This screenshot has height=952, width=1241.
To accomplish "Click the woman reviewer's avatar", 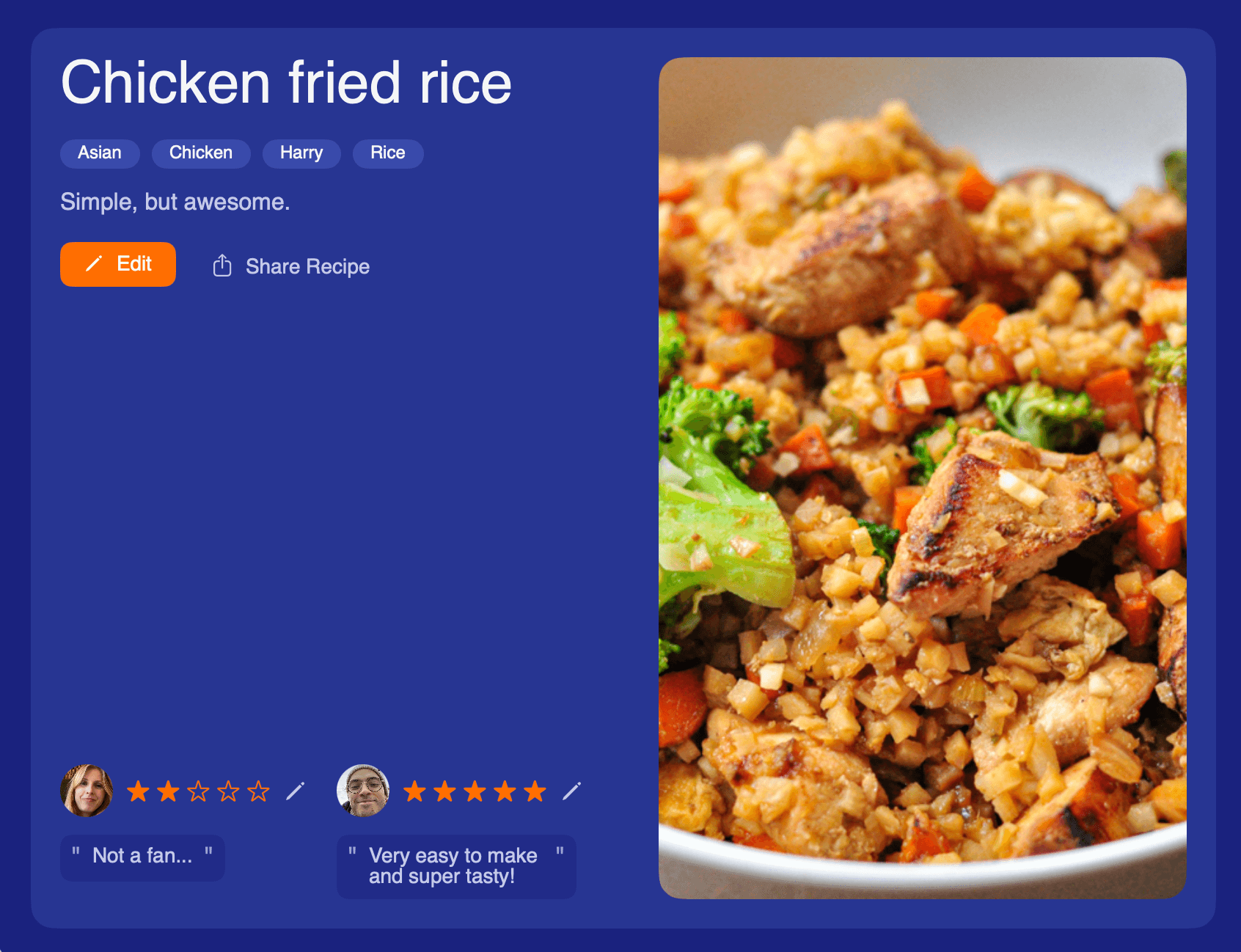I will pyautogui.click(x=87, y=791).
